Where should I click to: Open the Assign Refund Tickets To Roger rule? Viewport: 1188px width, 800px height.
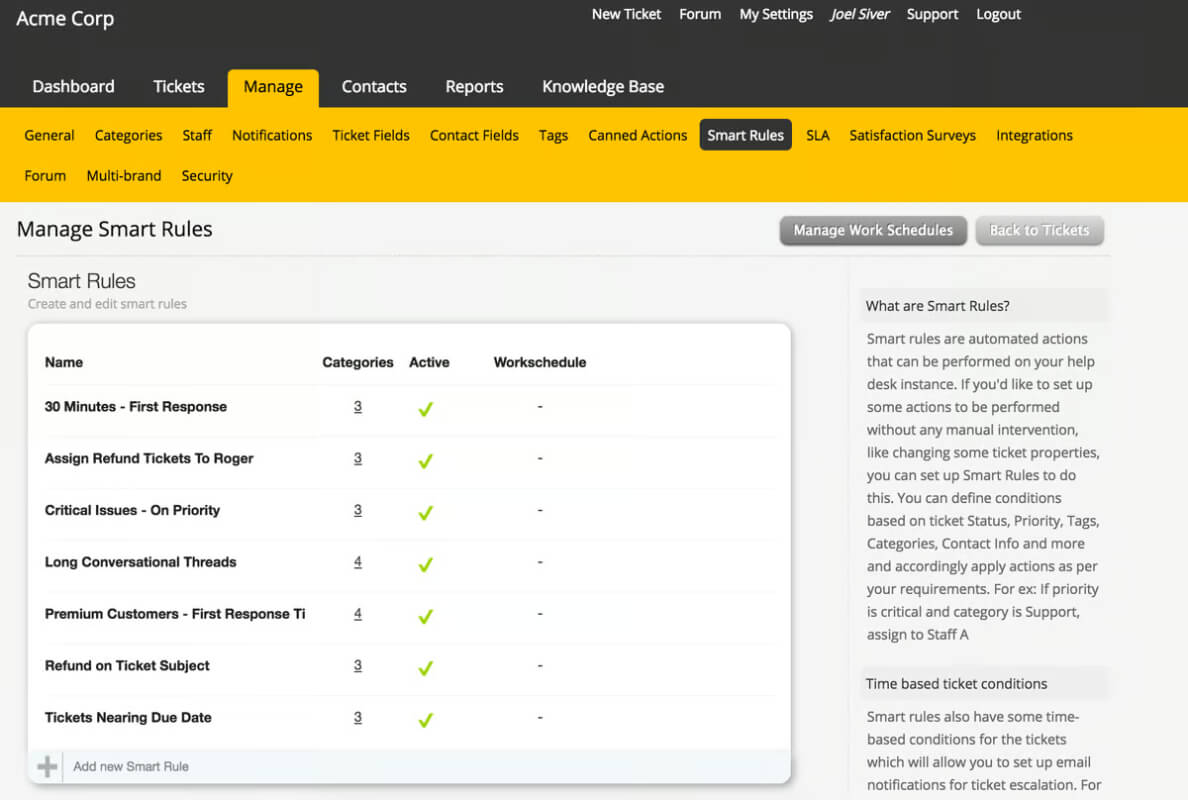coord(148,458)
